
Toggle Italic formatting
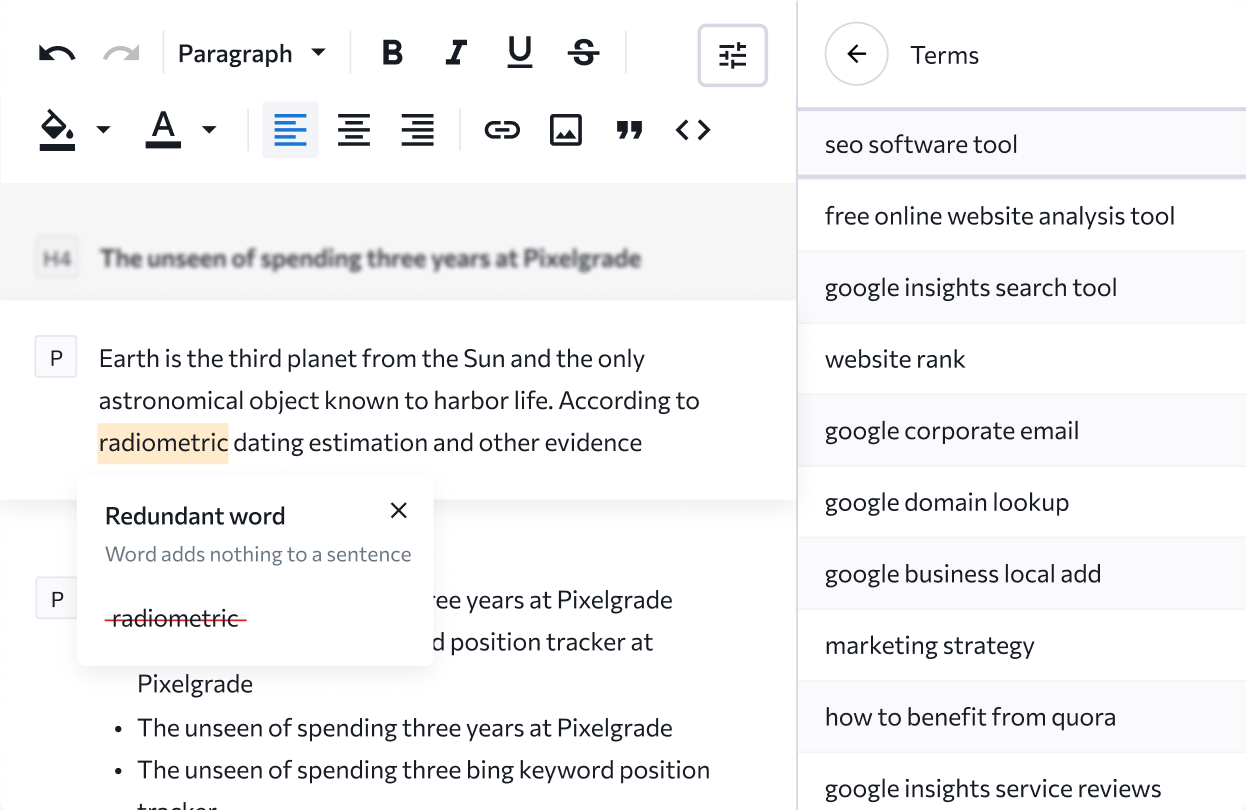point(456,54)
